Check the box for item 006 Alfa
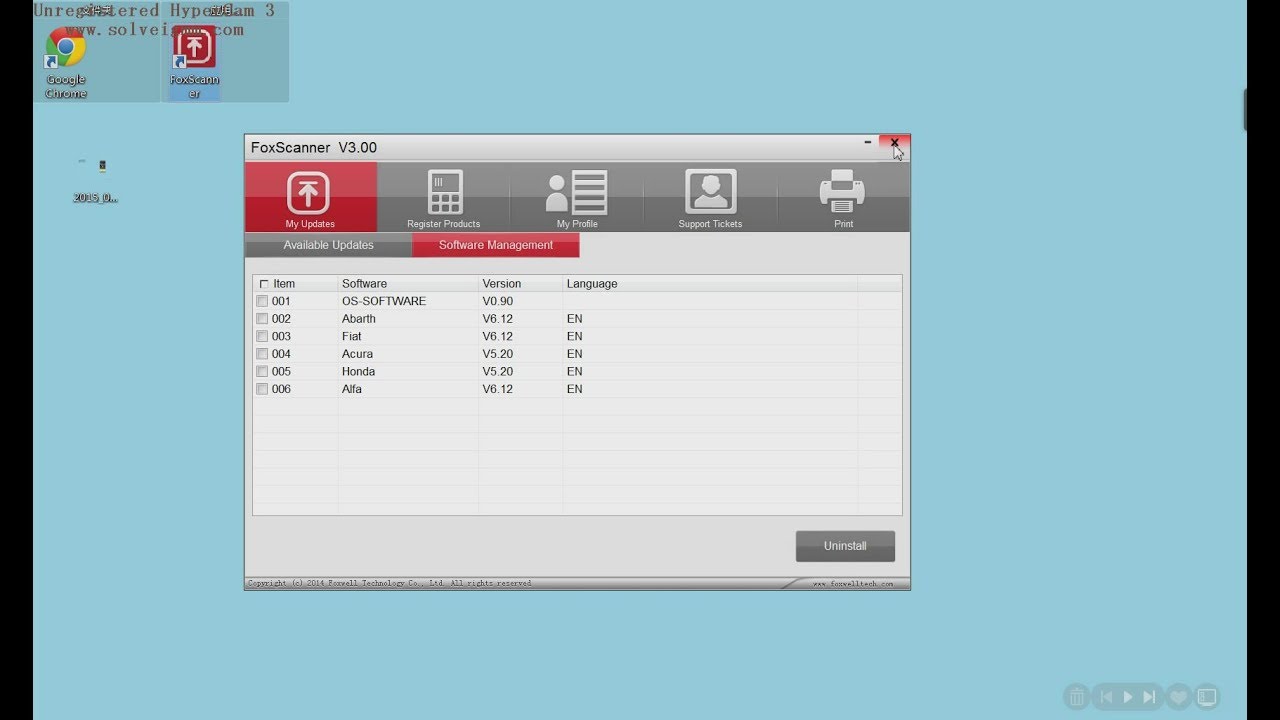 [262, 389]
